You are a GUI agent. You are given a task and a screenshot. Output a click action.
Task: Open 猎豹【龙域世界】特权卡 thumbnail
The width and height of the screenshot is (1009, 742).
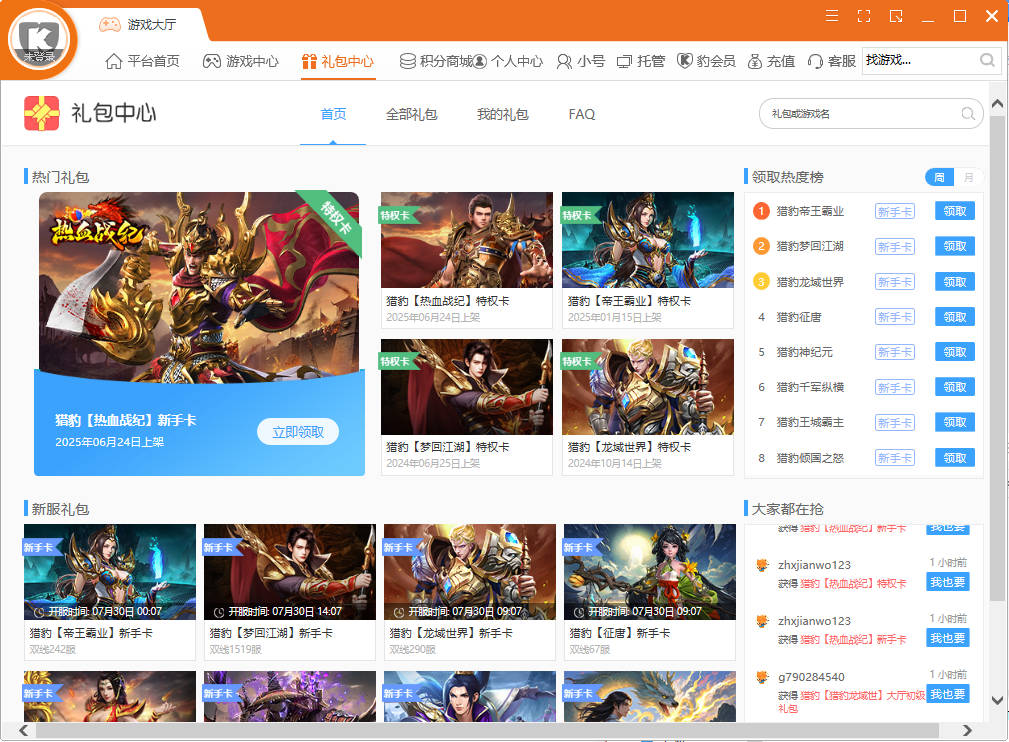pos(647,387)
